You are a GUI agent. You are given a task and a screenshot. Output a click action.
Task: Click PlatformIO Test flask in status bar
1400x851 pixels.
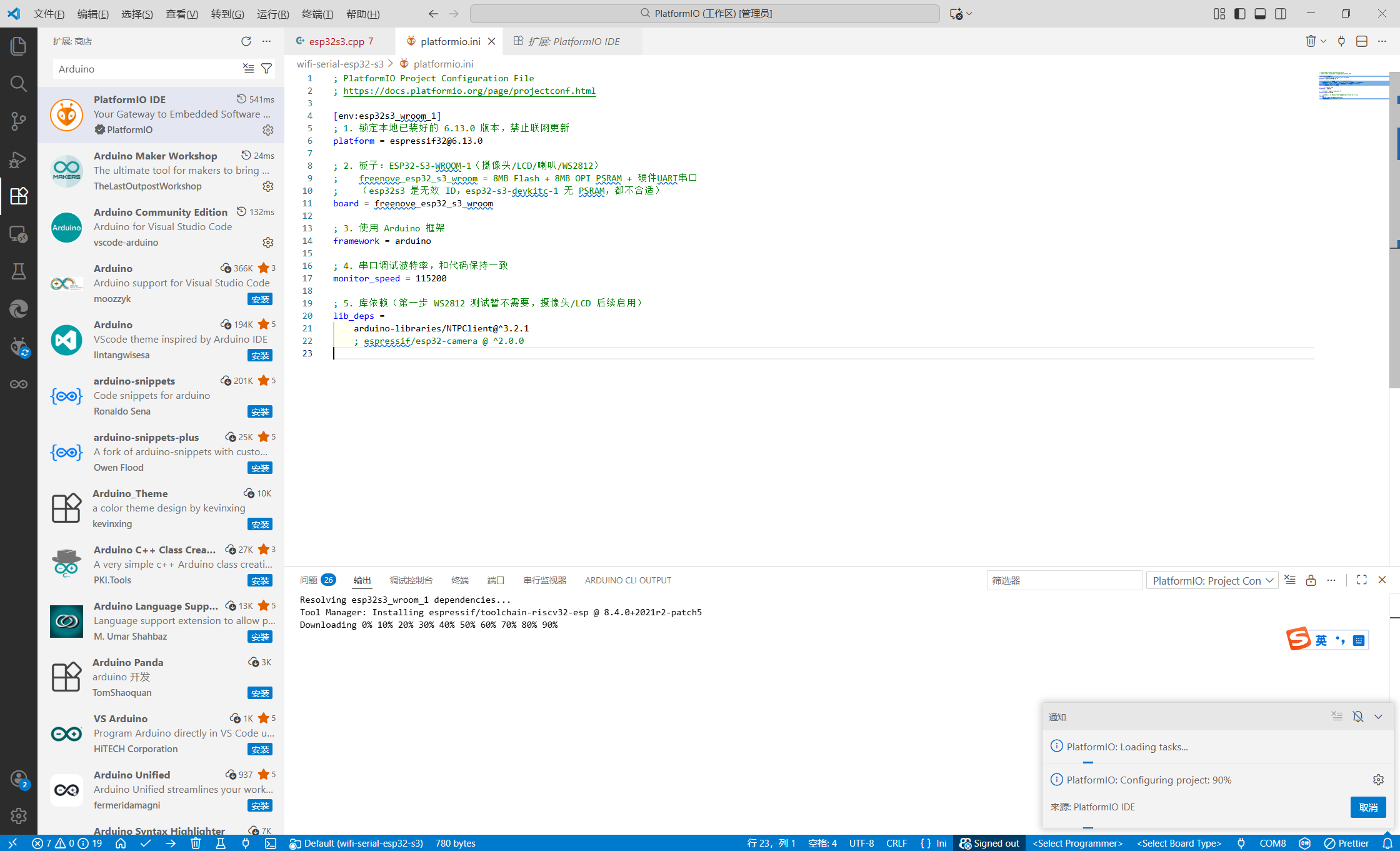pos(221,843)
